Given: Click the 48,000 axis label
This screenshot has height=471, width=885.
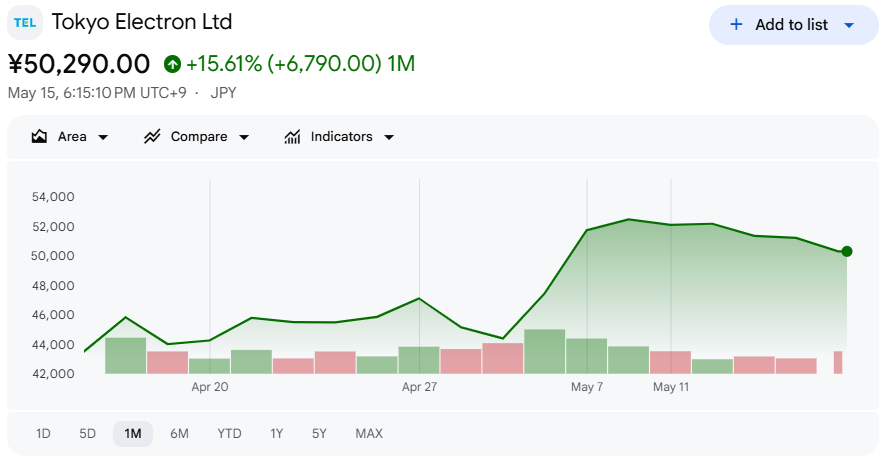Looking at the screenshot, I should coord(53,286).
